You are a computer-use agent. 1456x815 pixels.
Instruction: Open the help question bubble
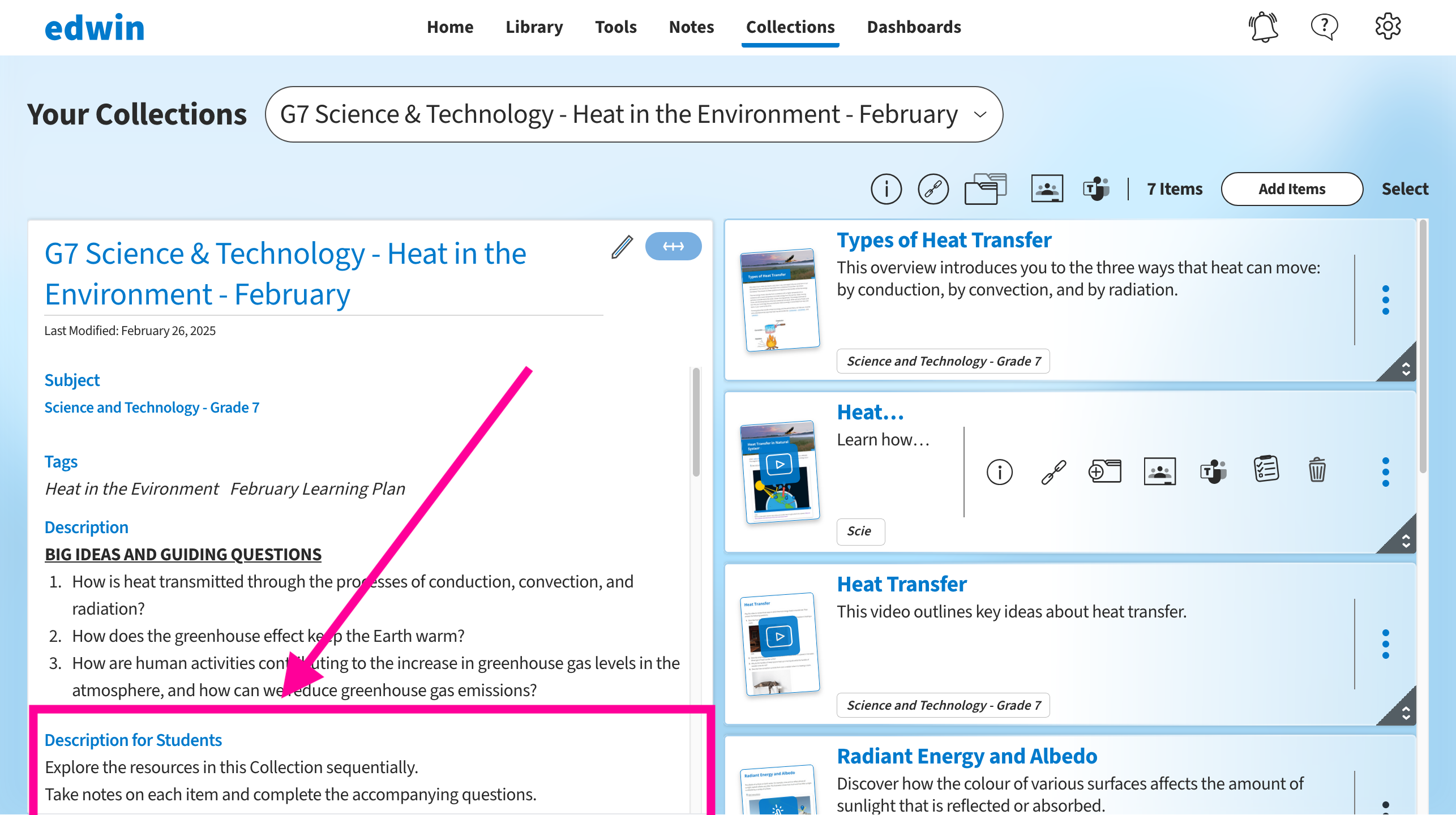1325,27
